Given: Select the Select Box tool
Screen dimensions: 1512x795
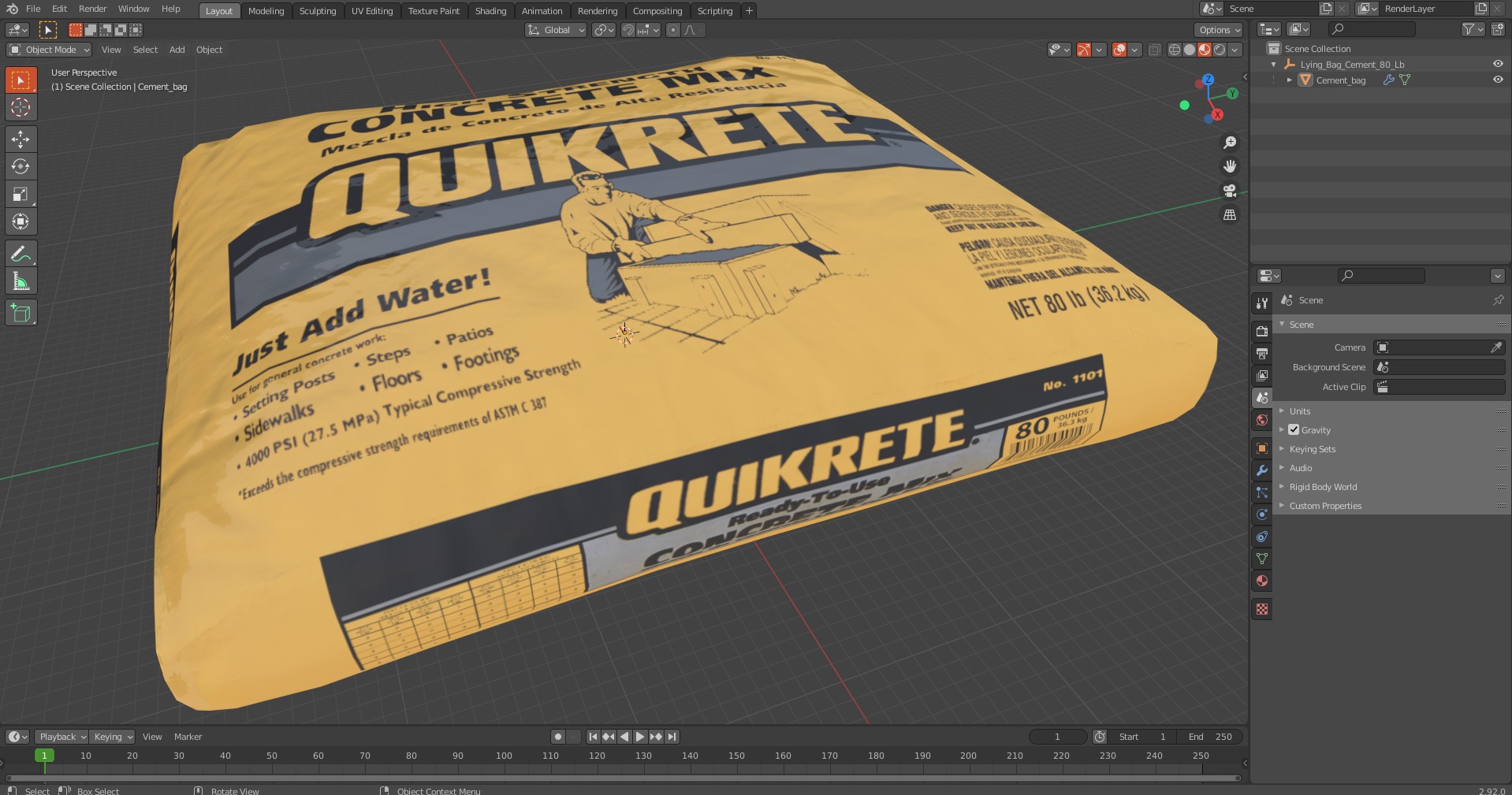Looking at the screenshot, I should tap(20, 80).
